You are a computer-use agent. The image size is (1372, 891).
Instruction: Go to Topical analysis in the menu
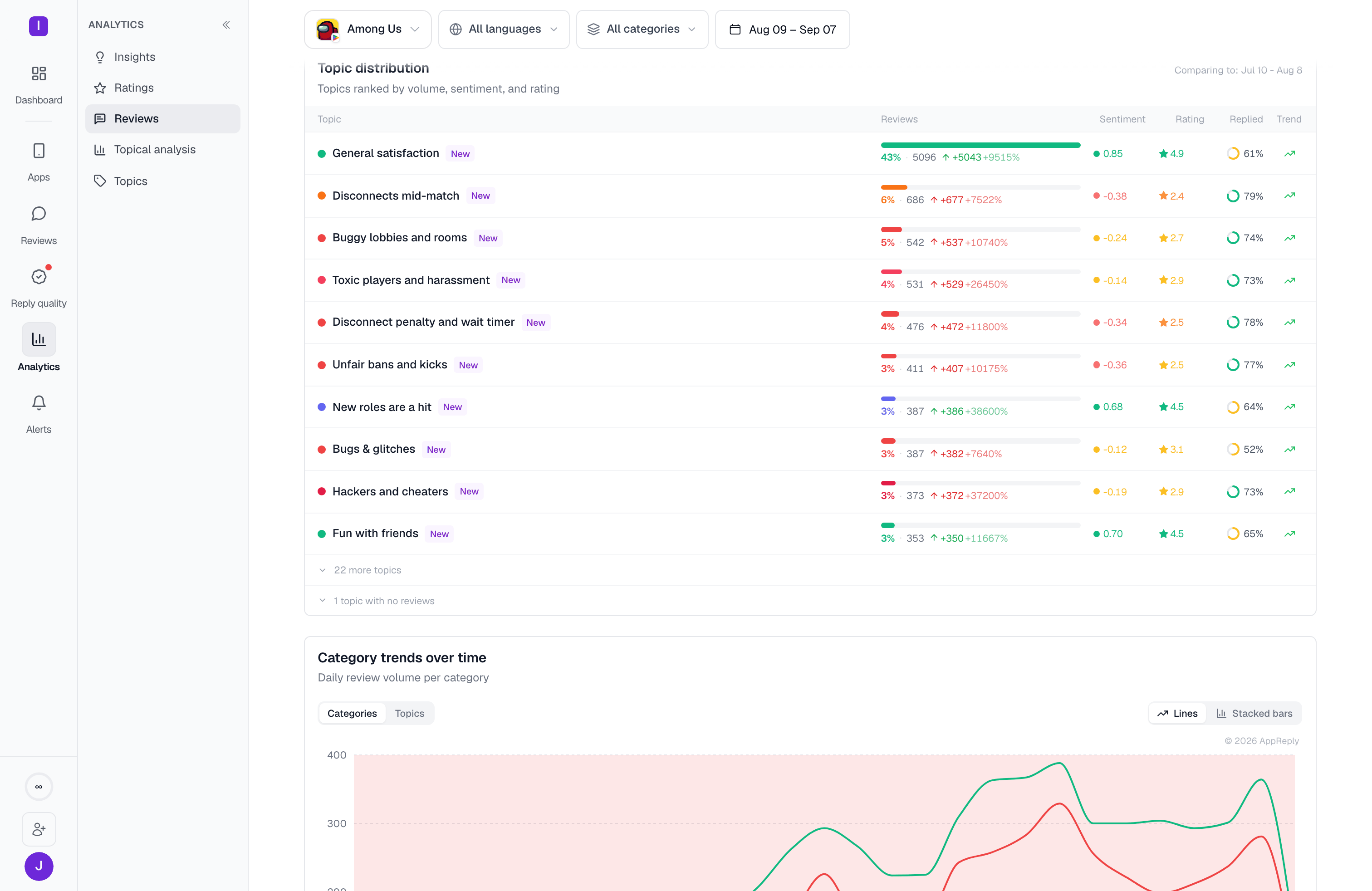(x=162, y=149)
